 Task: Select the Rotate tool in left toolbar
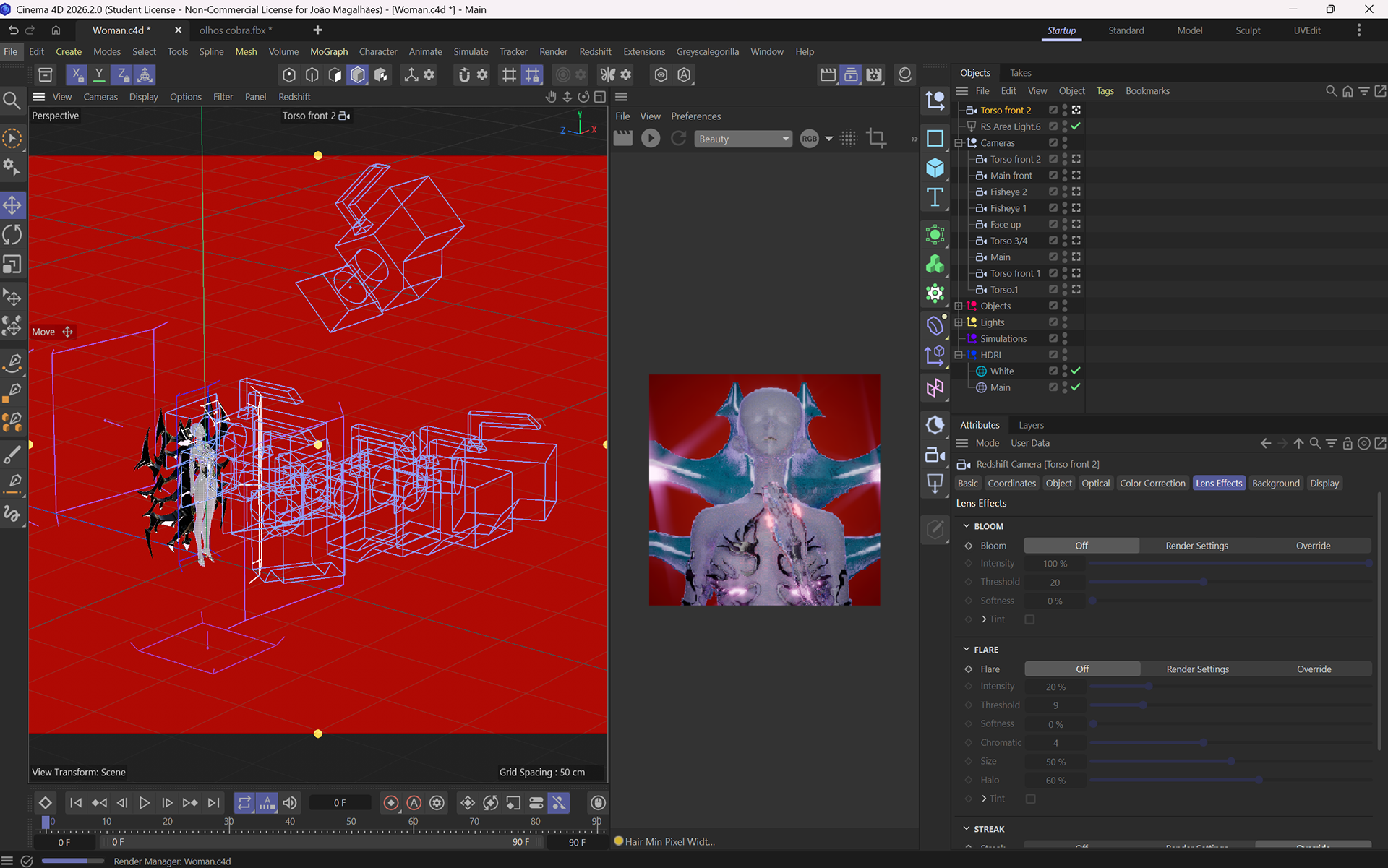click(12, 235)
